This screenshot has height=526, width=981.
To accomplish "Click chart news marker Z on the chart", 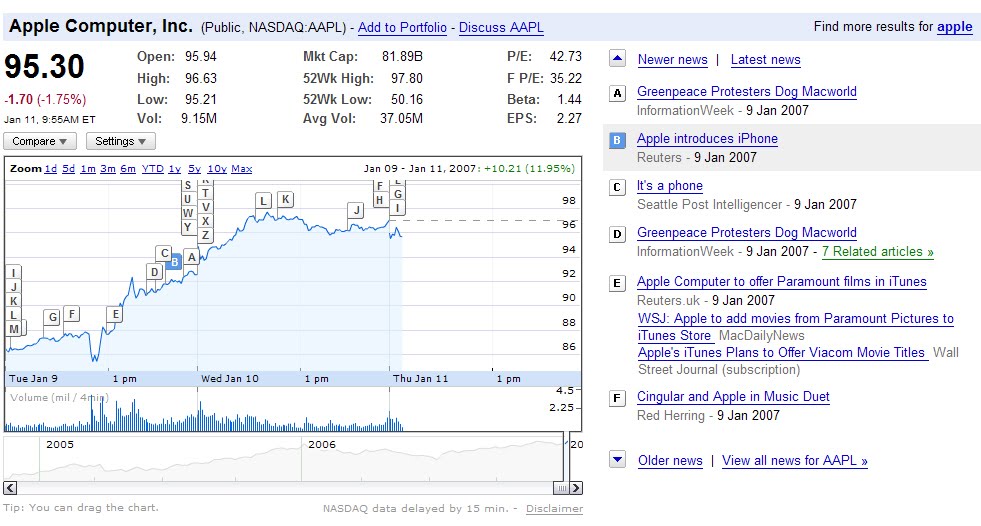I will [205, 235].
